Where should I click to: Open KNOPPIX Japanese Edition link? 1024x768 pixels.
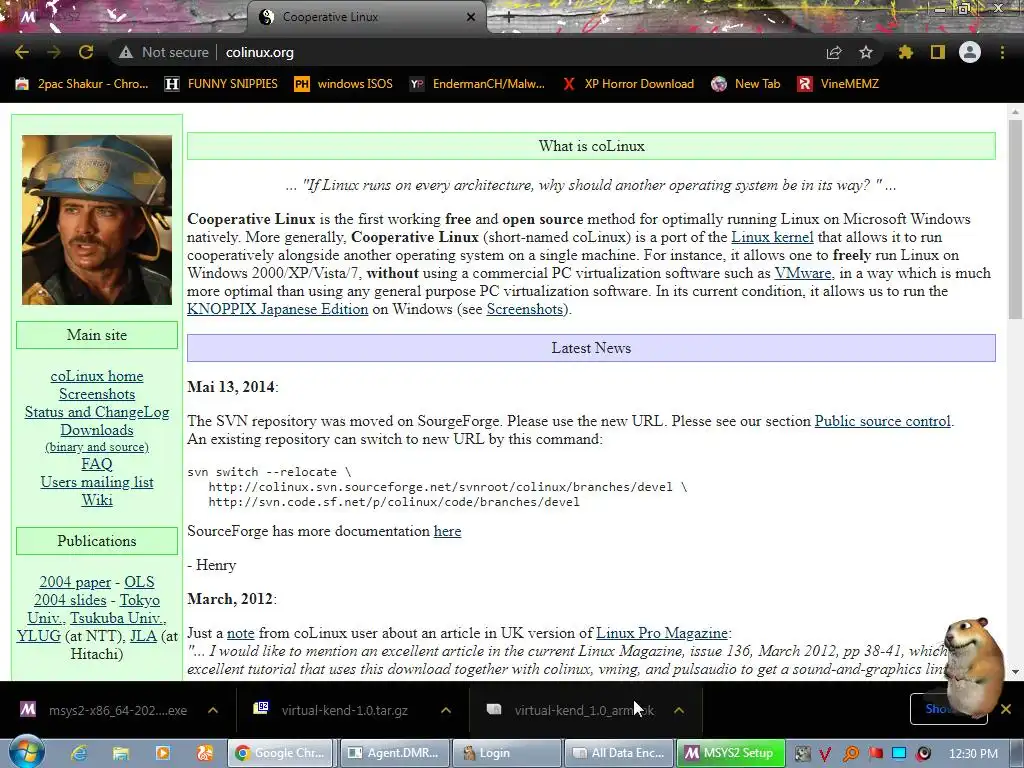click(278, 309)
